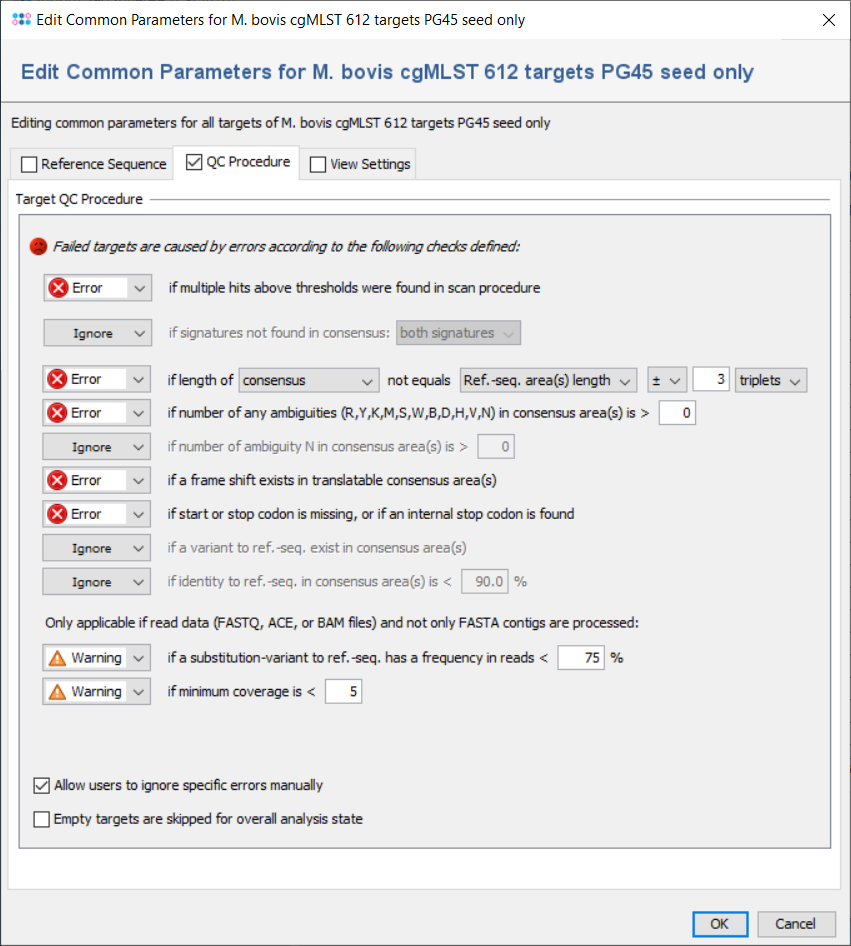851x946 pixels.
Task: Click the minimum coverage value field
Action: pyautogui.click(x=343, y=692)
